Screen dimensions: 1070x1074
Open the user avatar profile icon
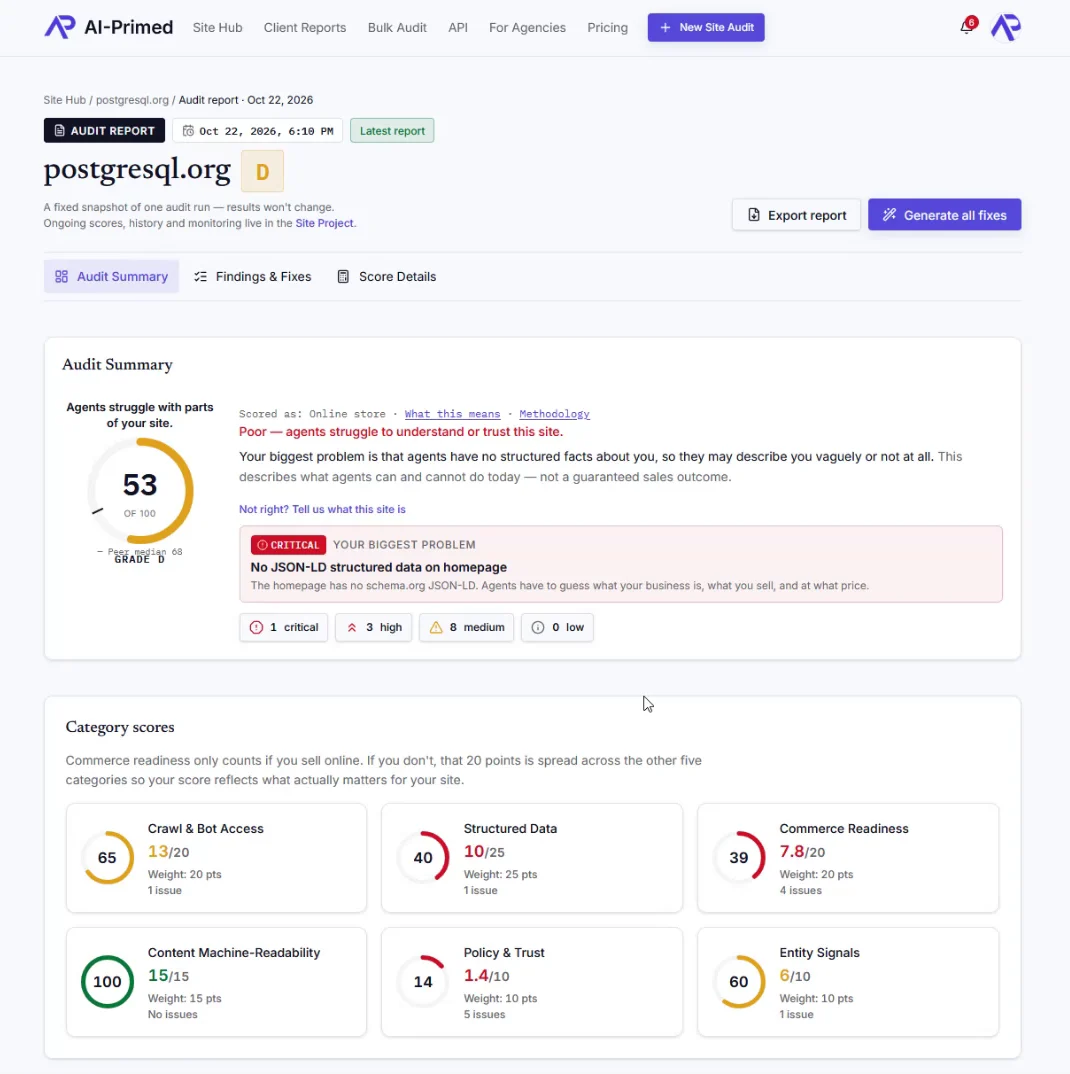pos(1006,27)
